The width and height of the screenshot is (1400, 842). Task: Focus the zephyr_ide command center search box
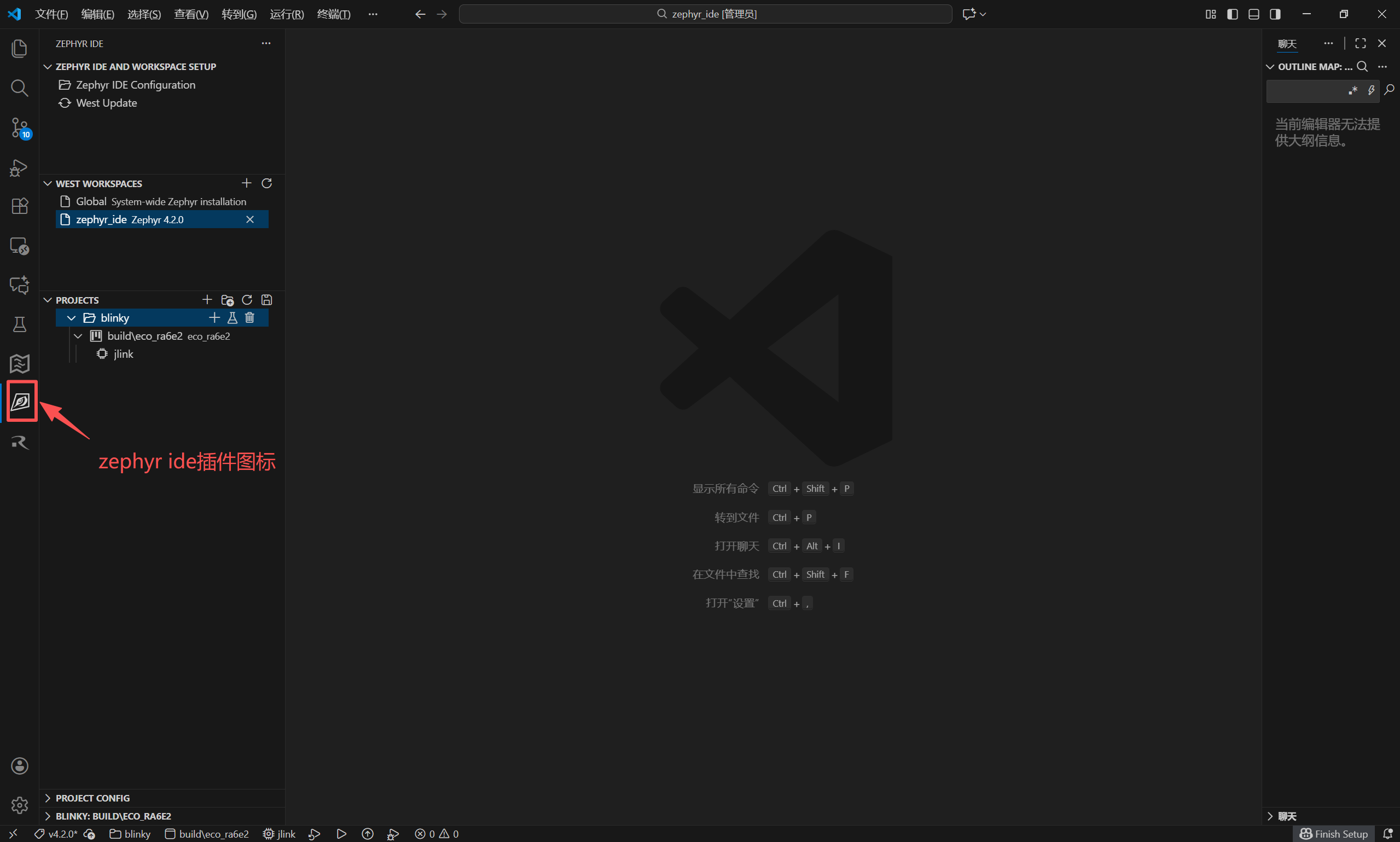tap(705, 14)
